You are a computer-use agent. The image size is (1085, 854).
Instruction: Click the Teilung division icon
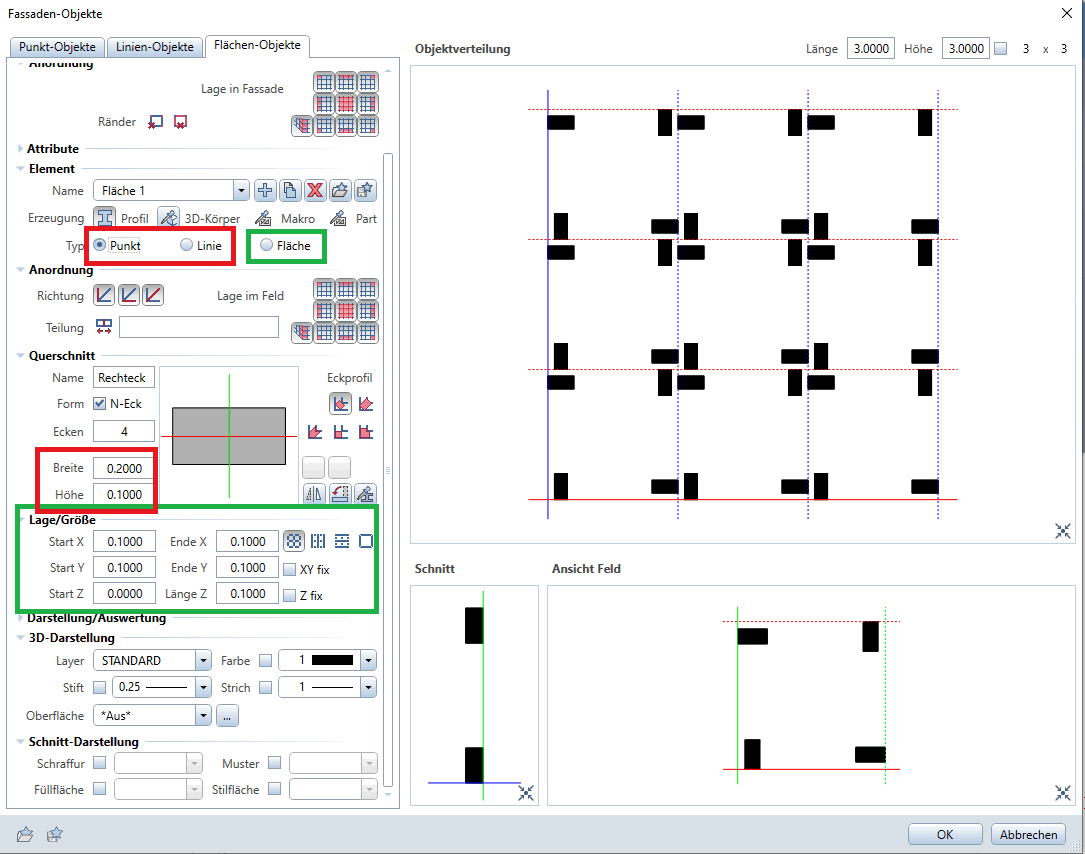click(x=104, y=327)
